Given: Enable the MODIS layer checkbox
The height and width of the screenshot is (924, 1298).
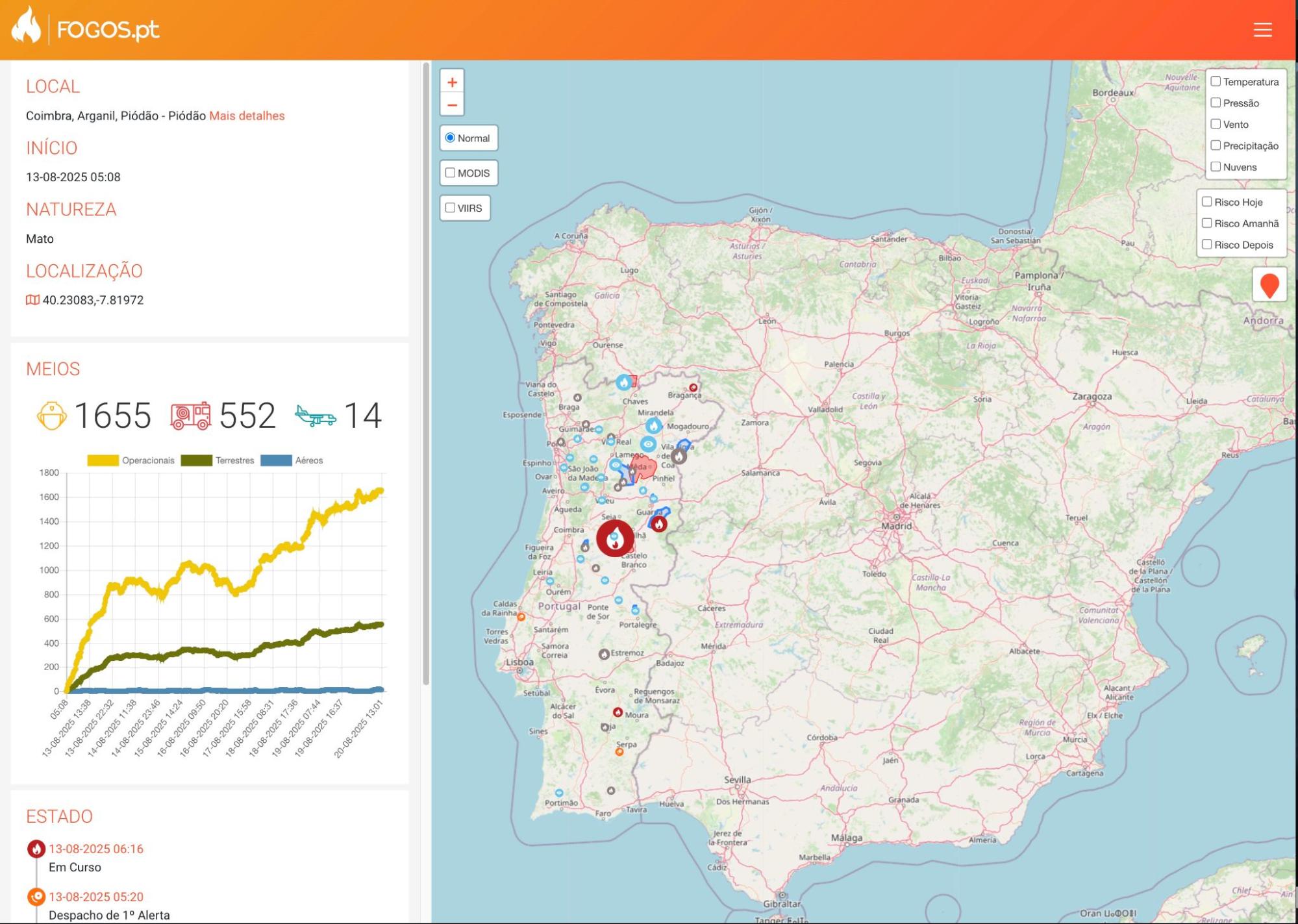Looking at the screenshot, I should [450, 173].
